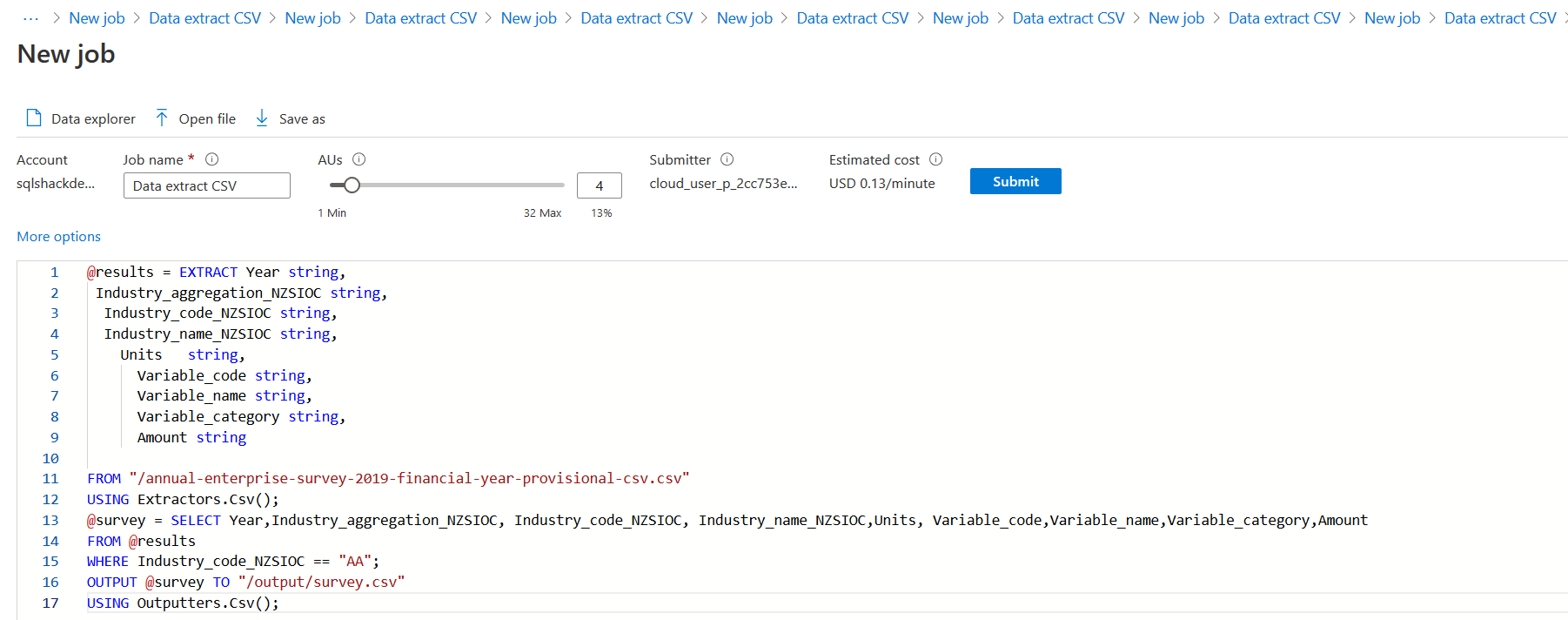Click the AUs slider handle
Screen dimensions: 1568x620
pyautogui.click(x=352, y=185)
